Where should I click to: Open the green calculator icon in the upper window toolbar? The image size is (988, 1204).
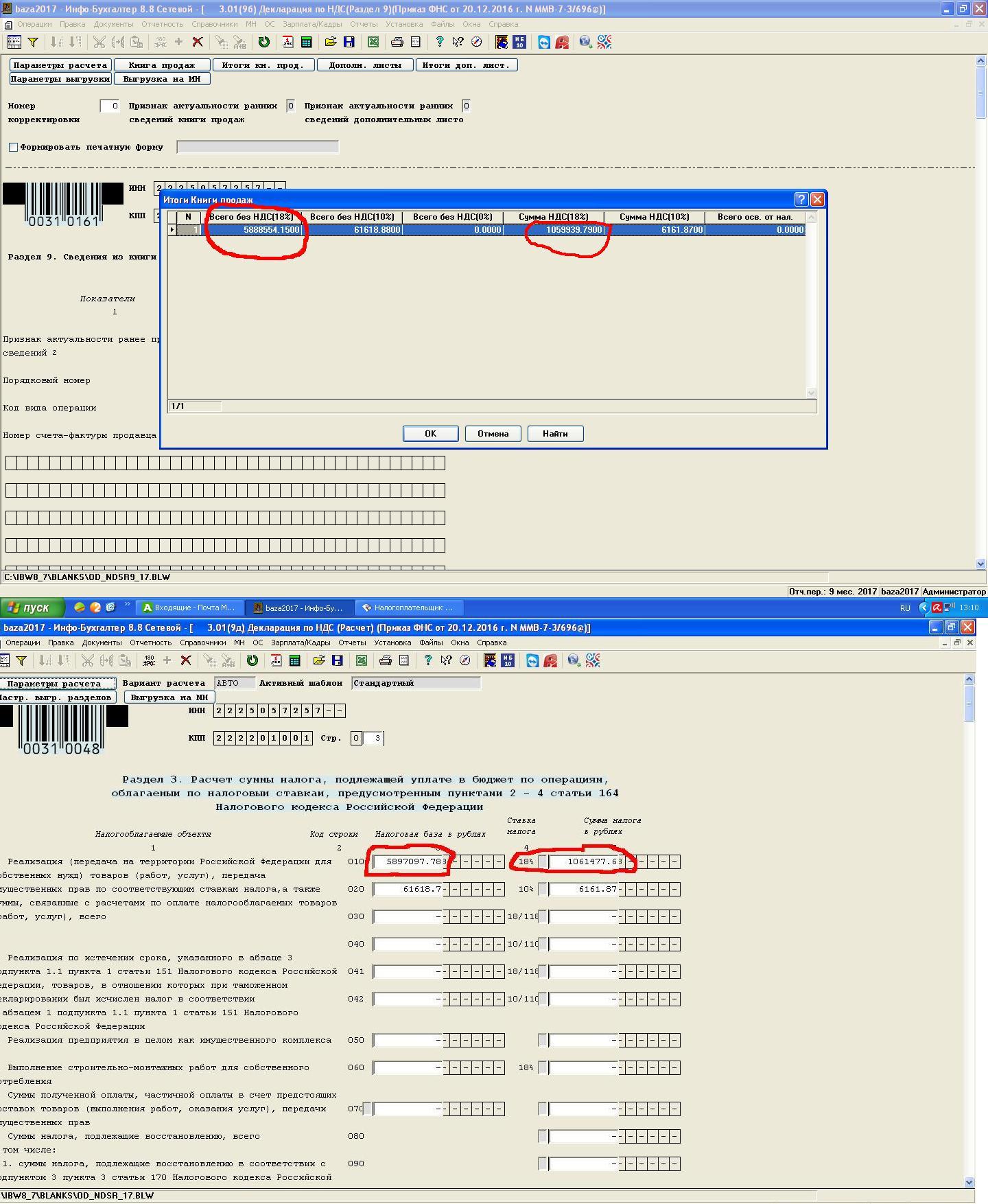coord(306,42)
